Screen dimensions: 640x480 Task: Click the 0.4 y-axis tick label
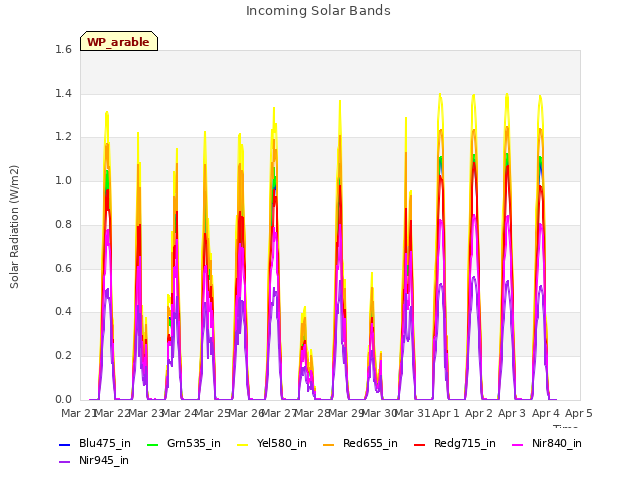click(x=63, y=311)
